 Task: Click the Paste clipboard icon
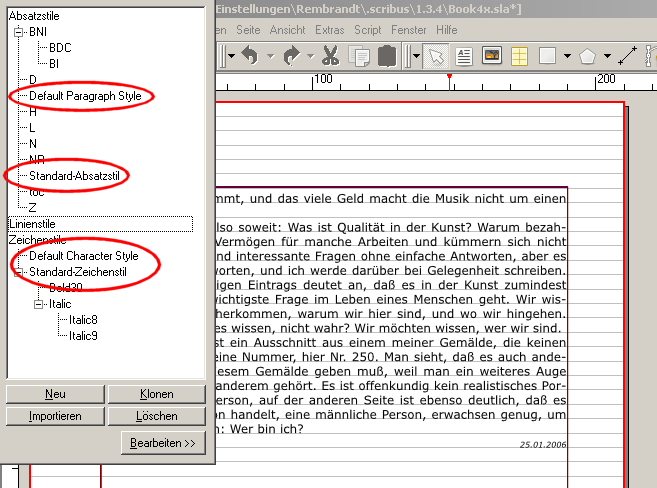pos(388,56)
